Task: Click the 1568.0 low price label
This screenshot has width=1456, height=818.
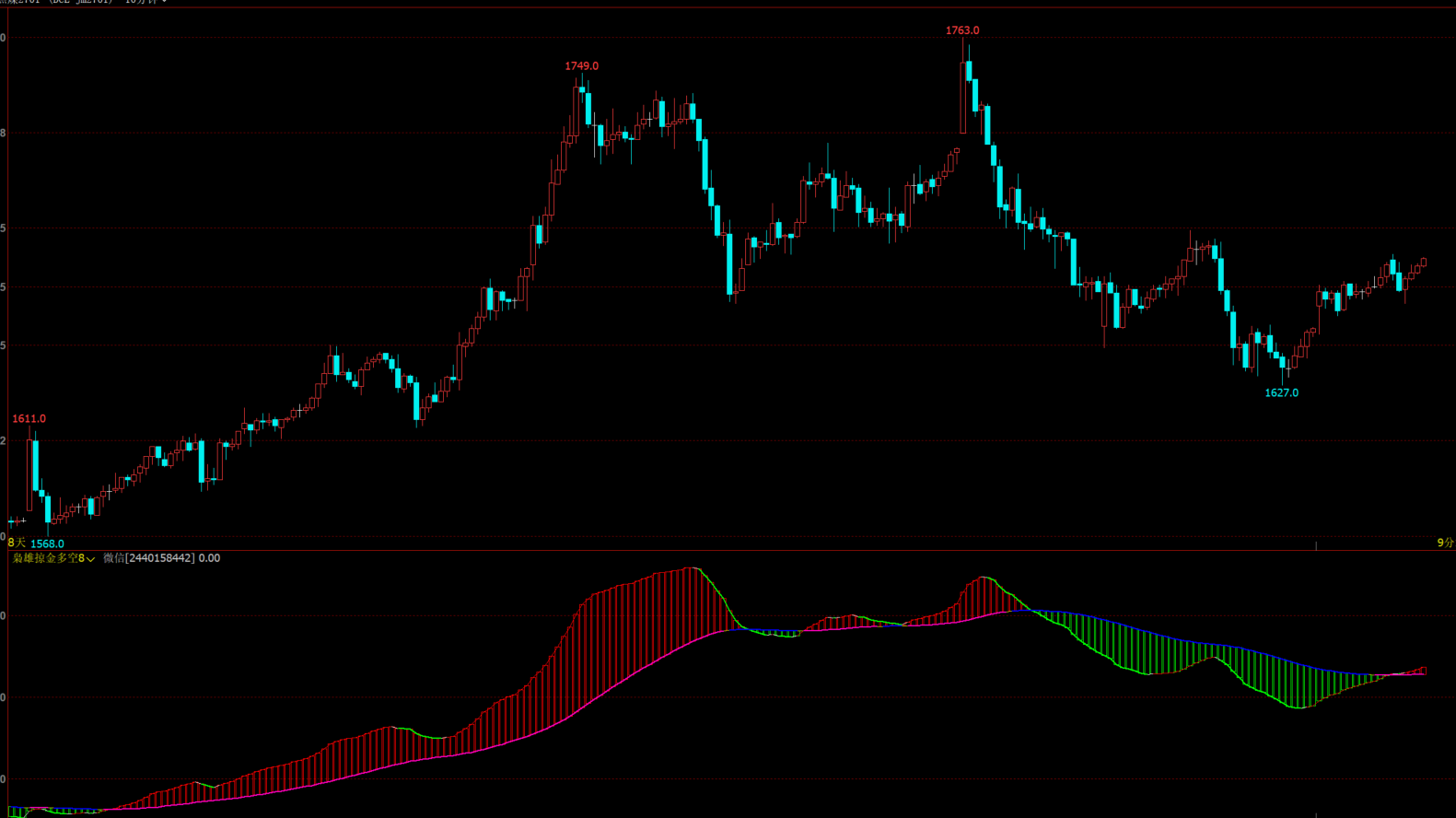Action: [x=47, y=544]
